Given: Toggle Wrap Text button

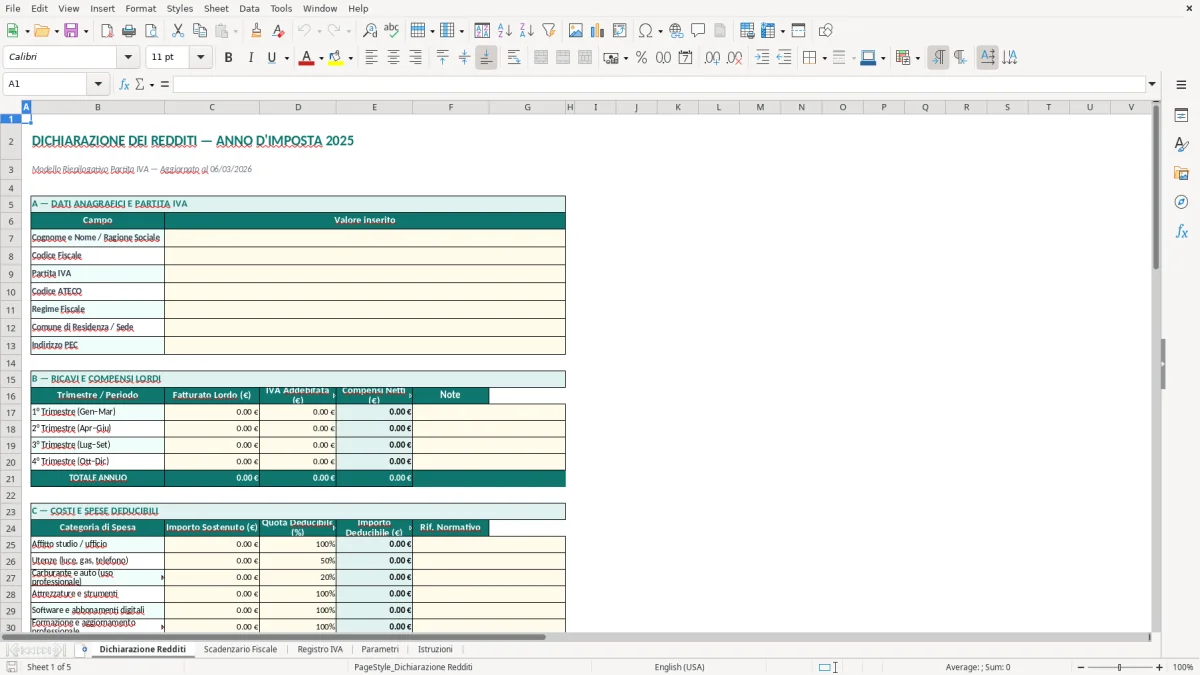Looking at the screenshot, I should tap(514, 58).
